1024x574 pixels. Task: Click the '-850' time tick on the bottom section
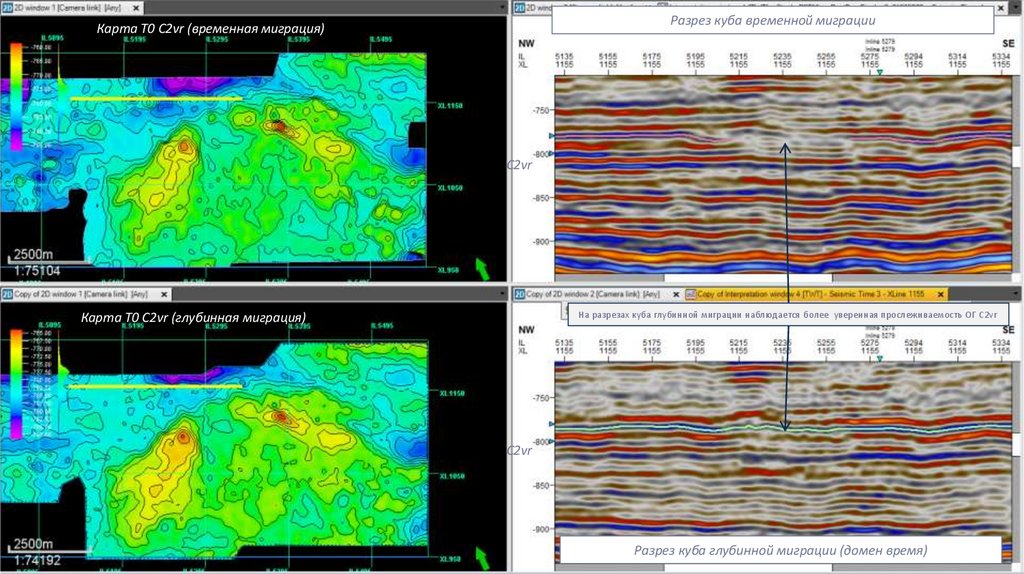[x=541, y=486]
